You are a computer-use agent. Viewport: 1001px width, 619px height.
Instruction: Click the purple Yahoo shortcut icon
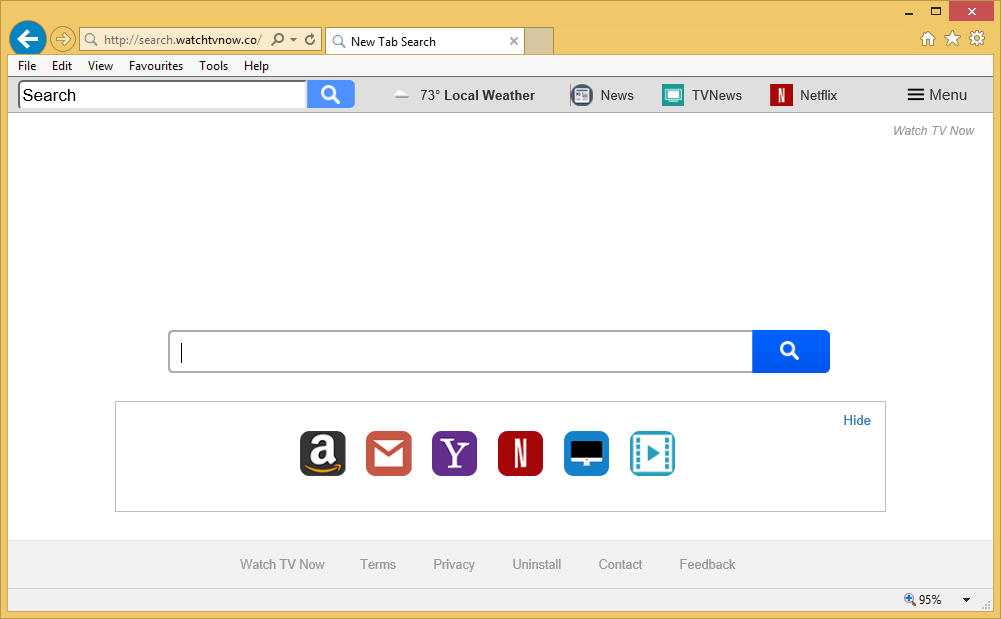coord(454,454)
